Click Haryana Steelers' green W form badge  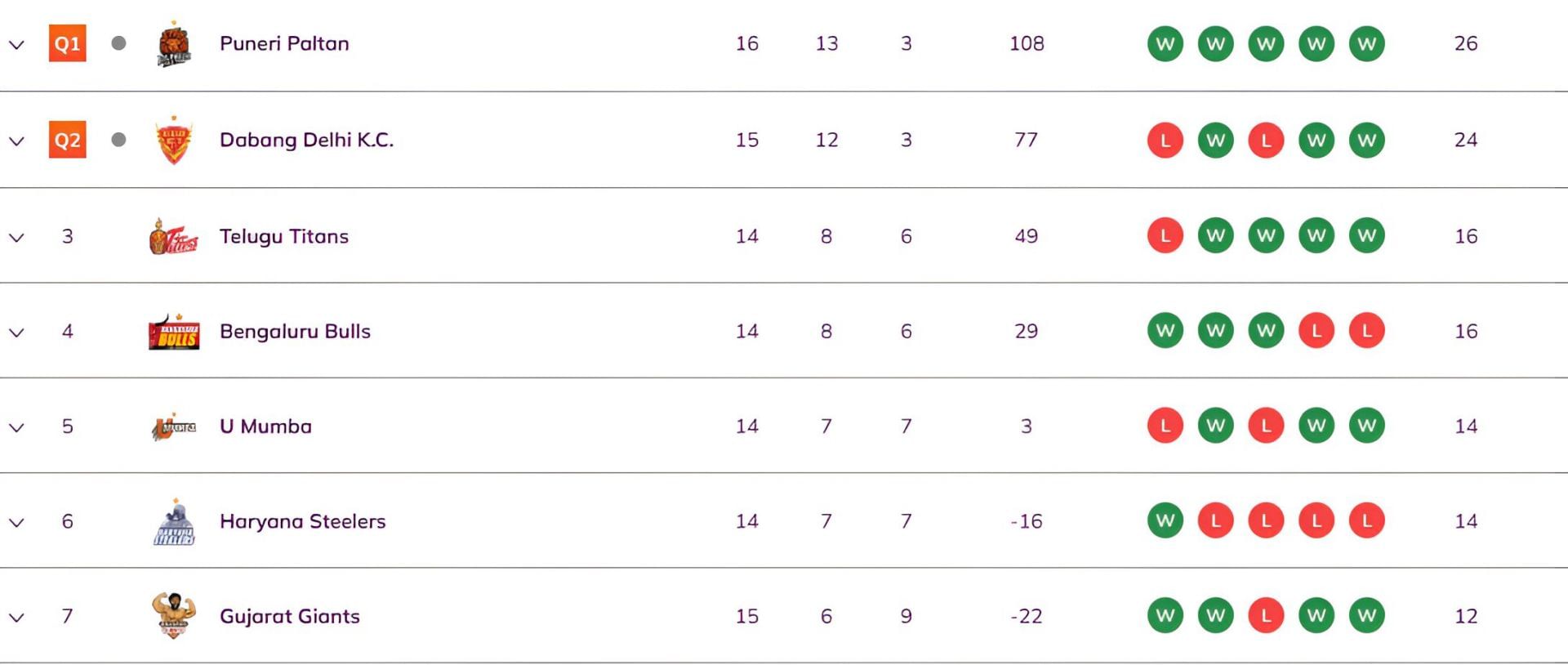(1165, 520)
